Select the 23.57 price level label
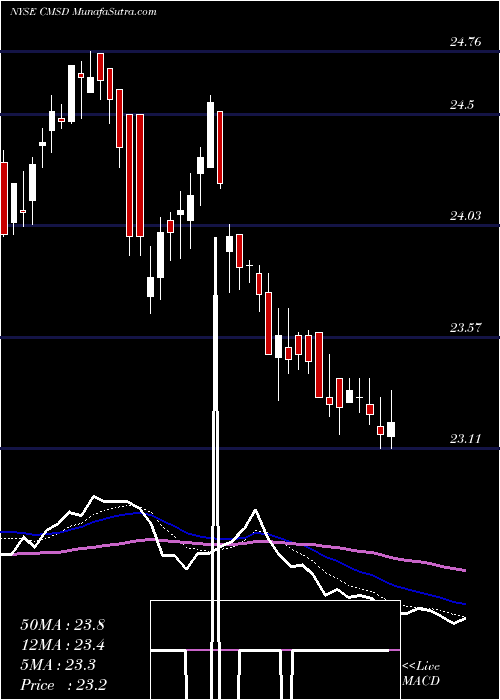The width and height of the screenshot is (500, 700). [466, 328]
